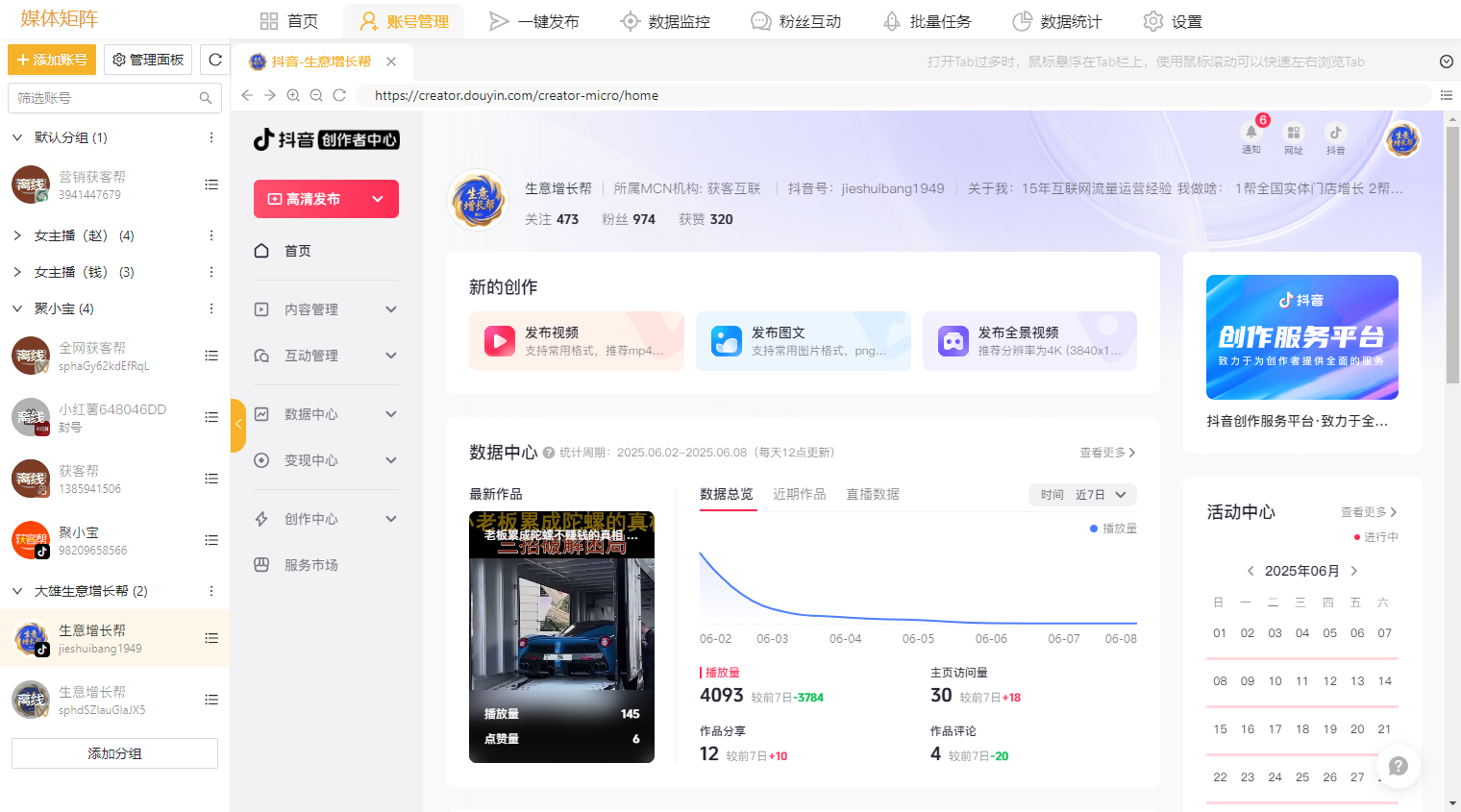Open the 数据监控 top menu
Screen dimensions: 1461x812
665,21
